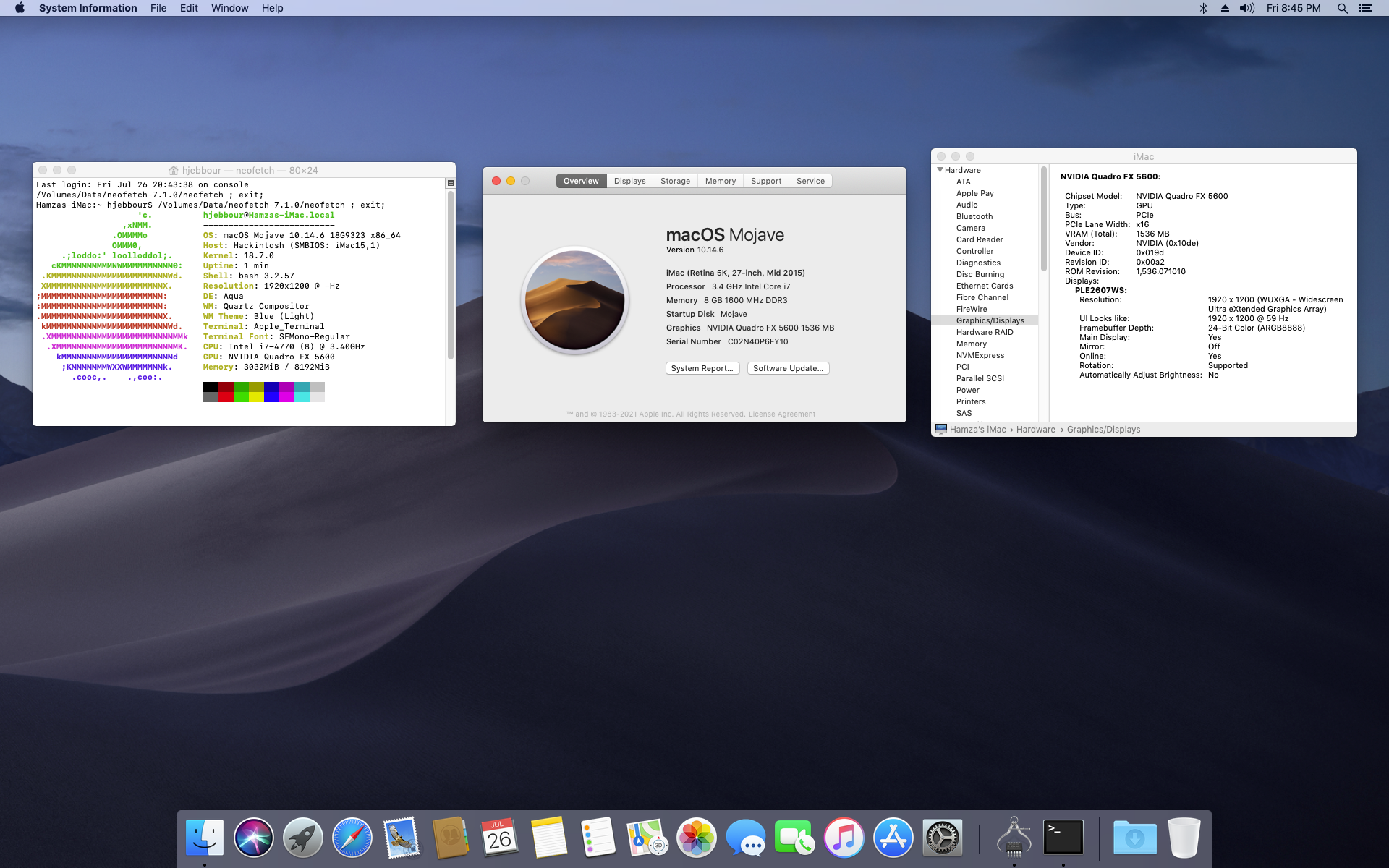Click the macOS Mojave dune image
This screenshot has width=1389, height=868.
[574, 299]
